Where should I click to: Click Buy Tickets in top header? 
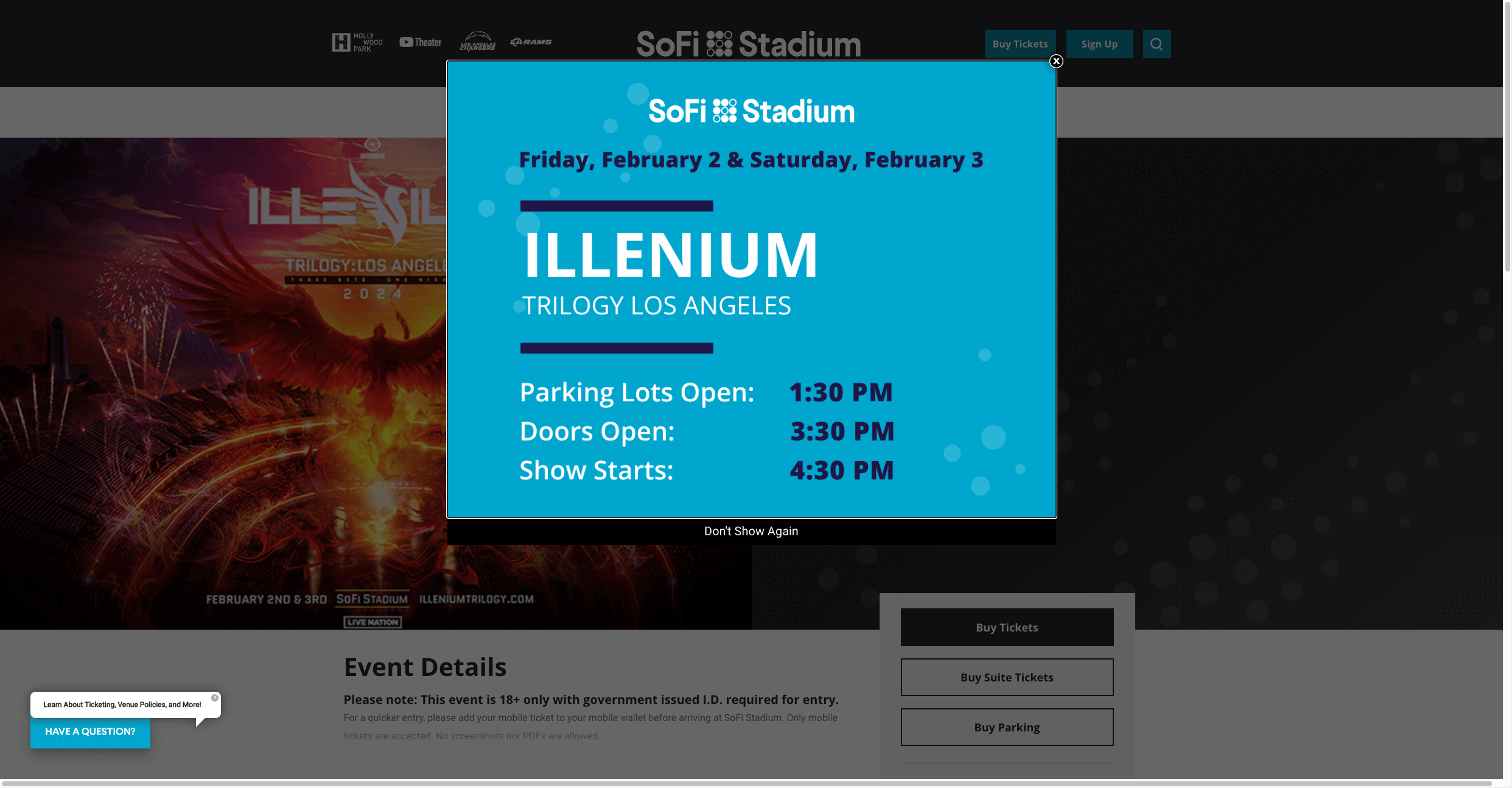coord(1020,44)
